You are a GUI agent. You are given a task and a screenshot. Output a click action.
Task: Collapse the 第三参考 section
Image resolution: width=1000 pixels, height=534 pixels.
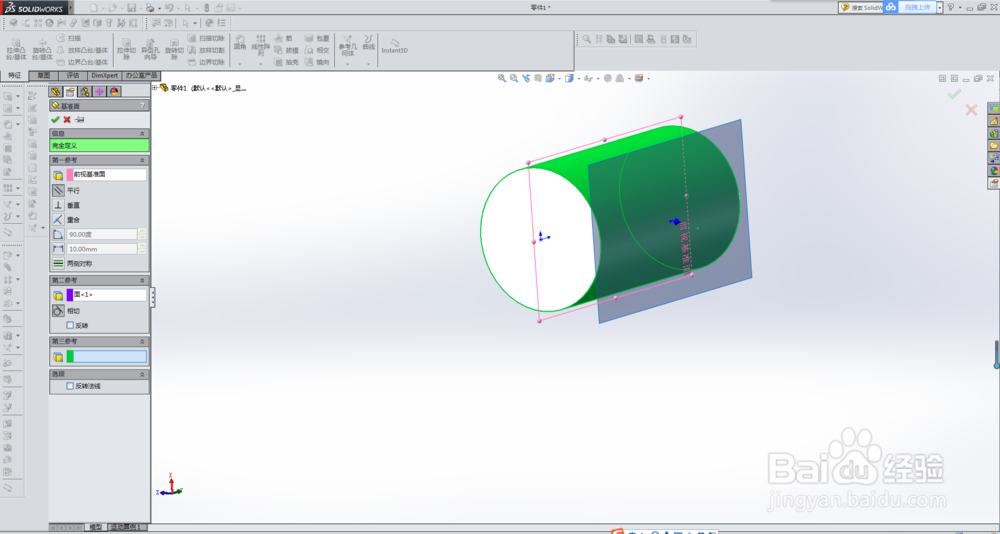(x=142, y=341)
